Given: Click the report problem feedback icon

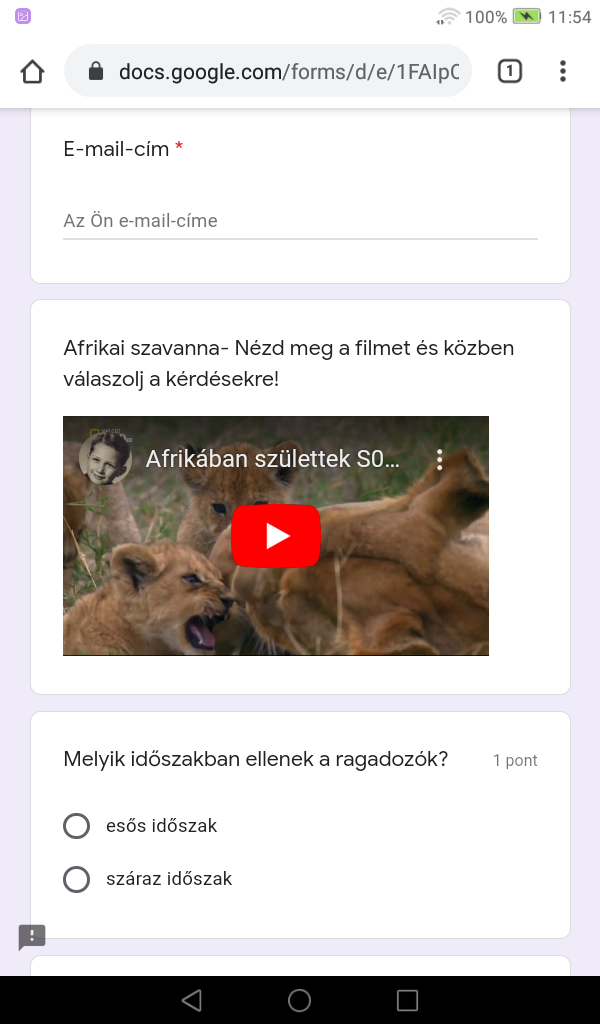Looking at the screenshot, I should point(32,936).
